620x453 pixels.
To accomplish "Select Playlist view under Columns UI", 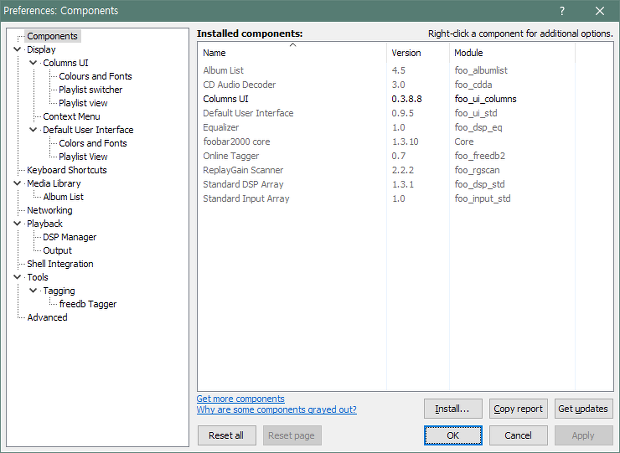I will point(83,103).
